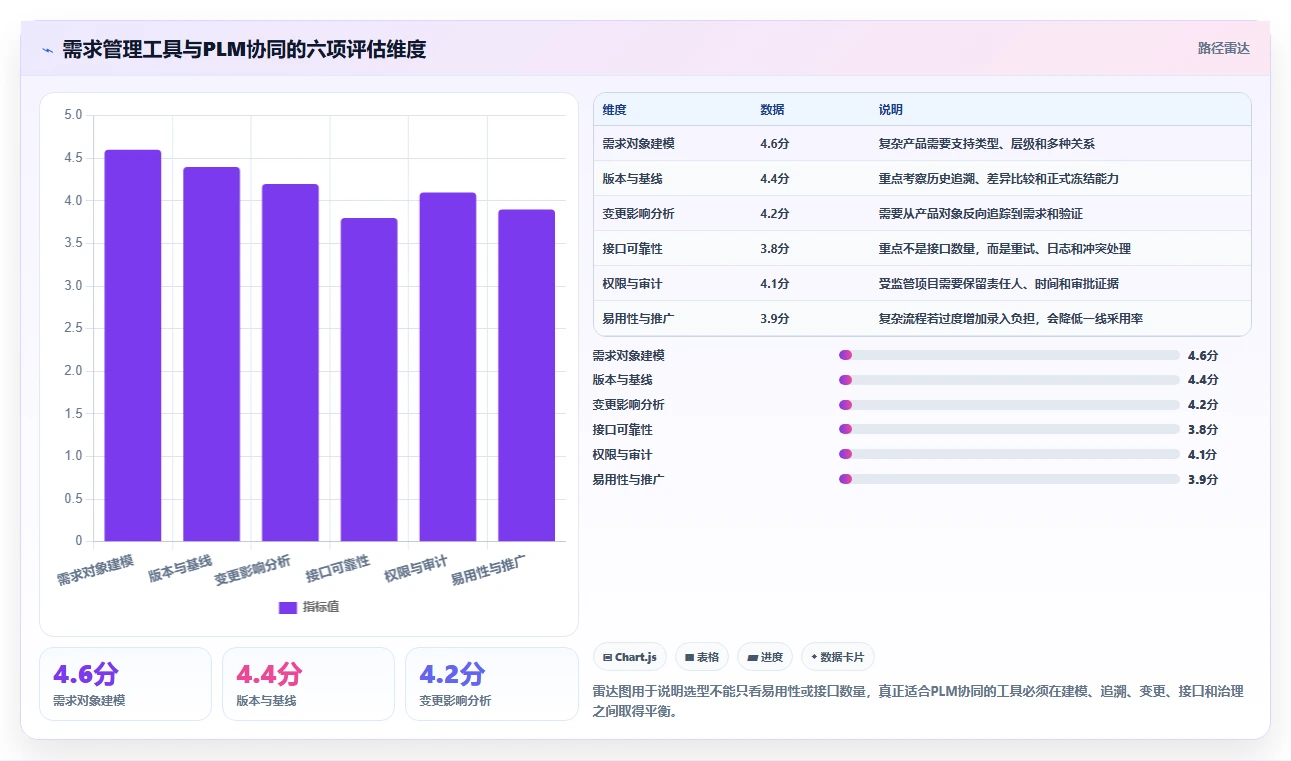The image size is (1291, 761).
Task: Click table cell 权限与审计
Action: click(633, 284)
